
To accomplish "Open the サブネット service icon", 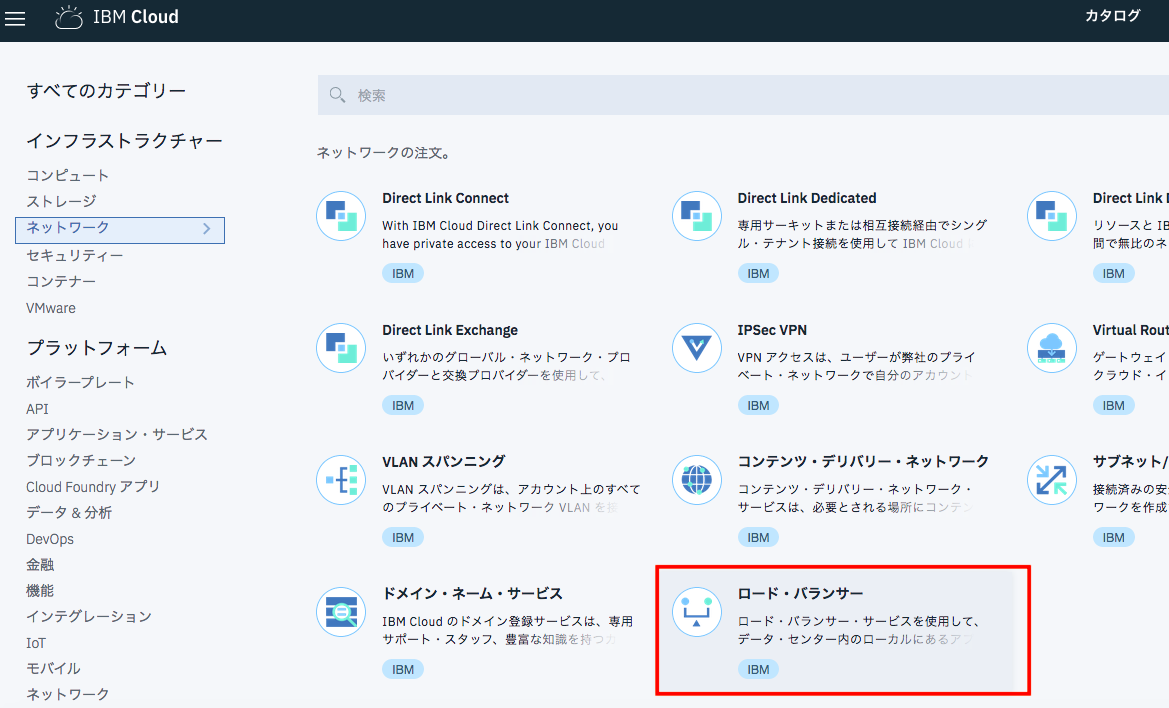I will [1051, 480].
